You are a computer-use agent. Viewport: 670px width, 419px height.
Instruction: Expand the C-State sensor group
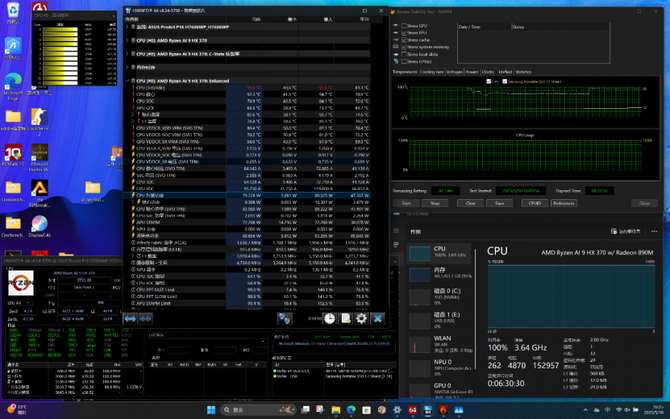[x=129, y=54]
